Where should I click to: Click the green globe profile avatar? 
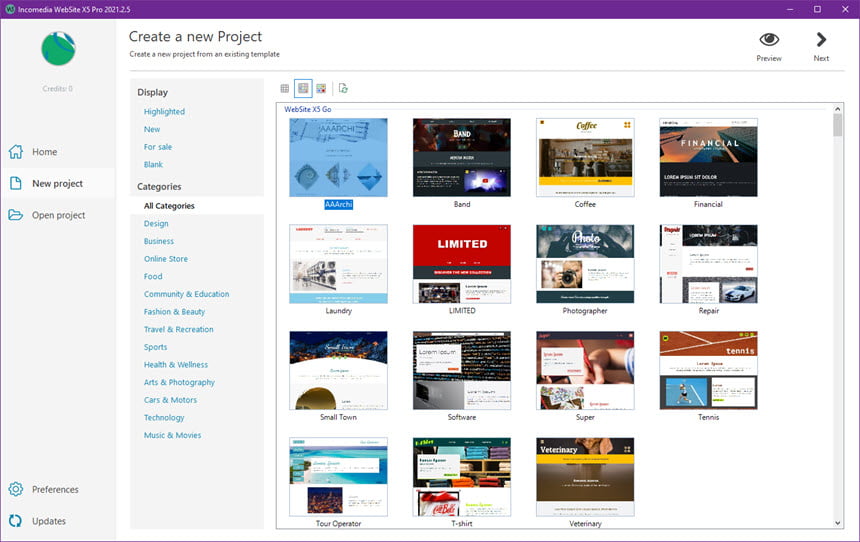[58, 49]
